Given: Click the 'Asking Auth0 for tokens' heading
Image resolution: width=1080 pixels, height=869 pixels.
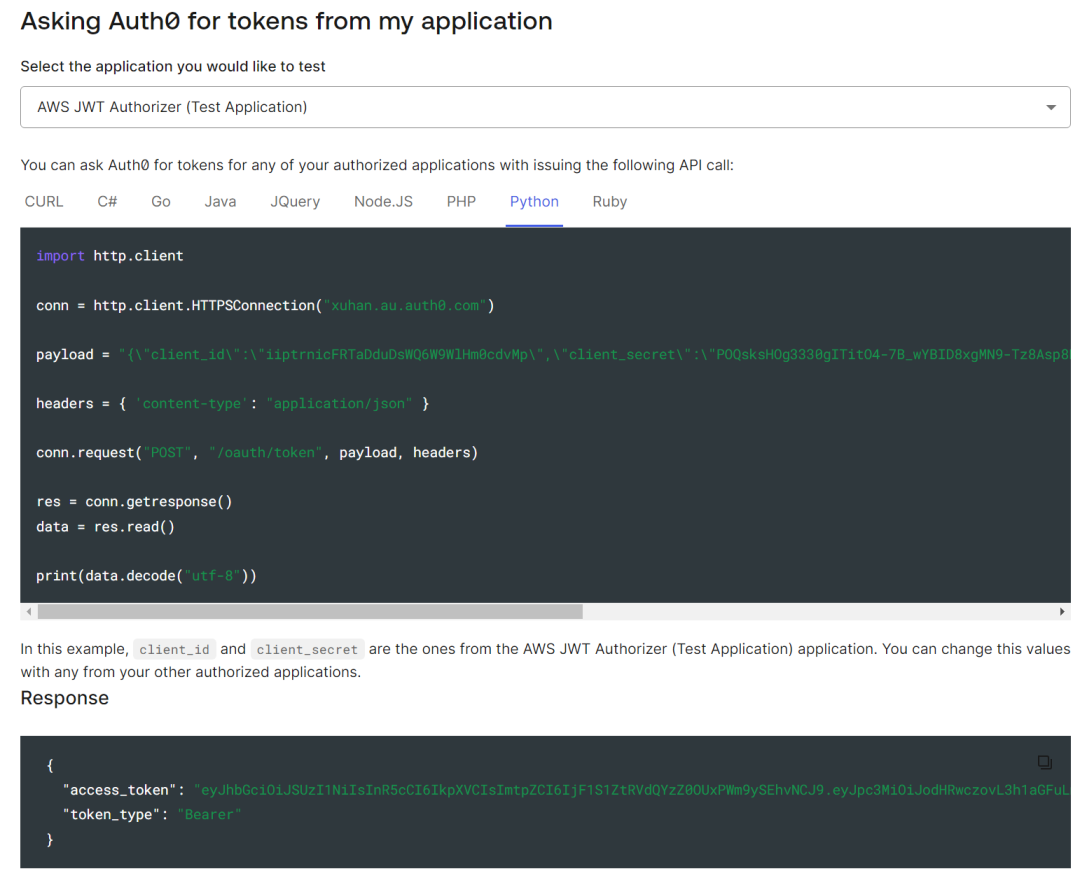Looking at the screenshot, I should (287, 21).
